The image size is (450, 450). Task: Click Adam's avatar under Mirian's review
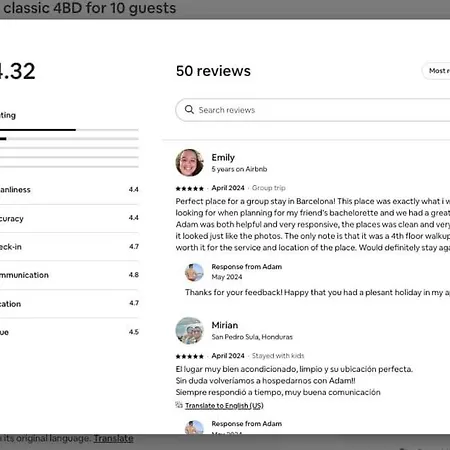(194, 427)
